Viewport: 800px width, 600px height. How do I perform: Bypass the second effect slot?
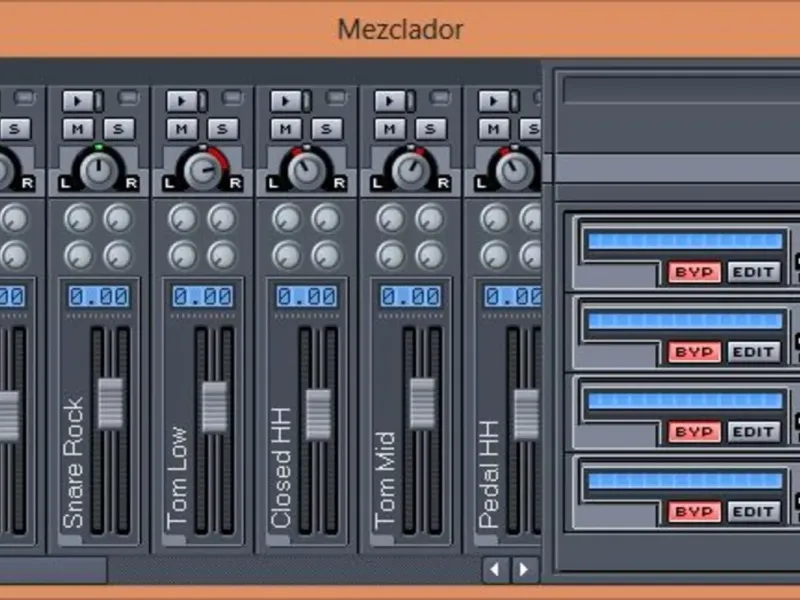[x=694, y=352]
